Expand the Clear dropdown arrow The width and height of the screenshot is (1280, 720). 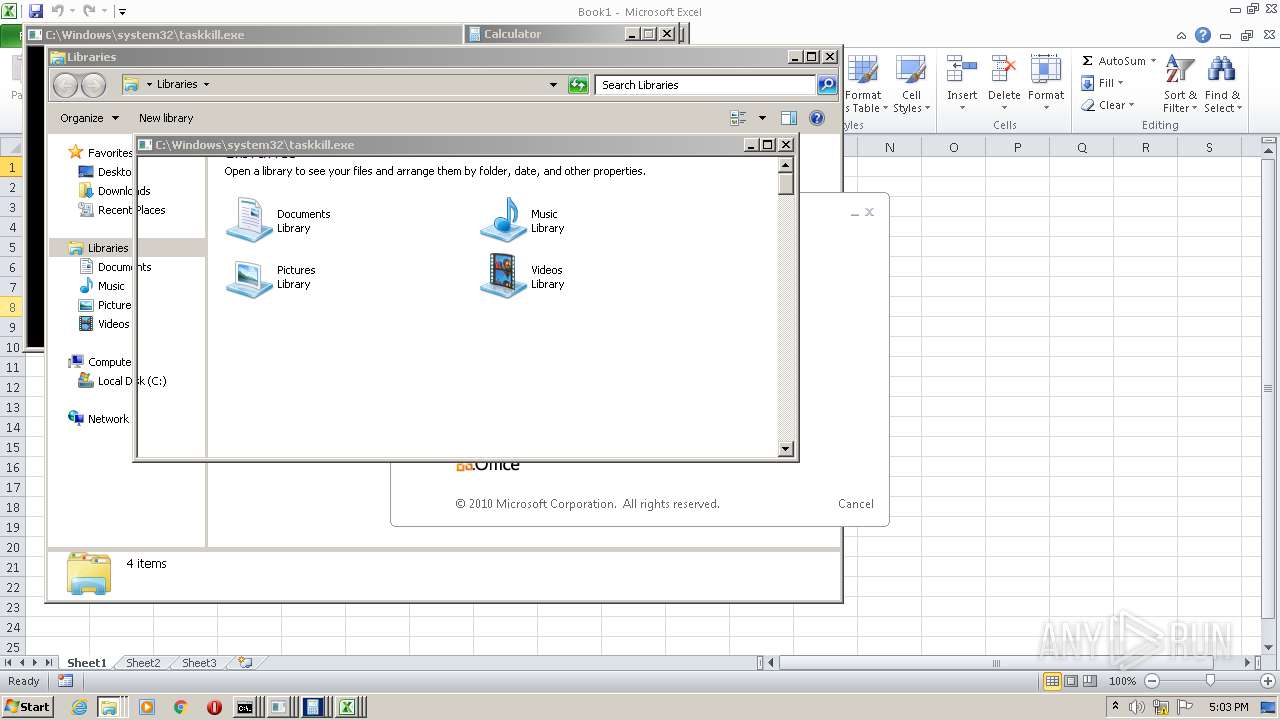tap(1131, 105)
